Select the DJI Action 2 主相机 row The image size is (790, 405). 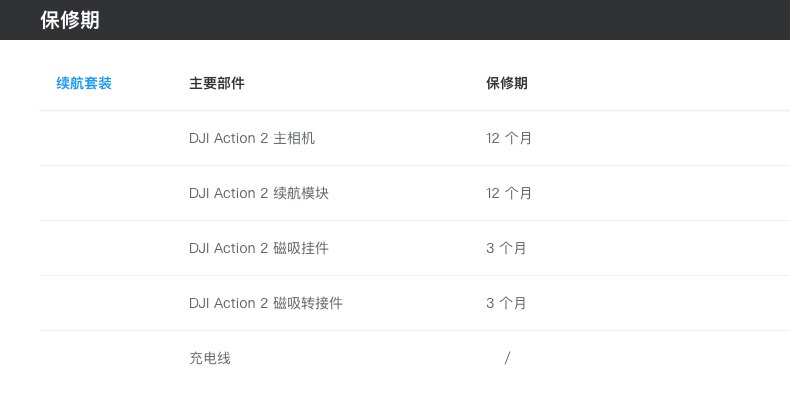pyautogui.click(x=415, y=138)
